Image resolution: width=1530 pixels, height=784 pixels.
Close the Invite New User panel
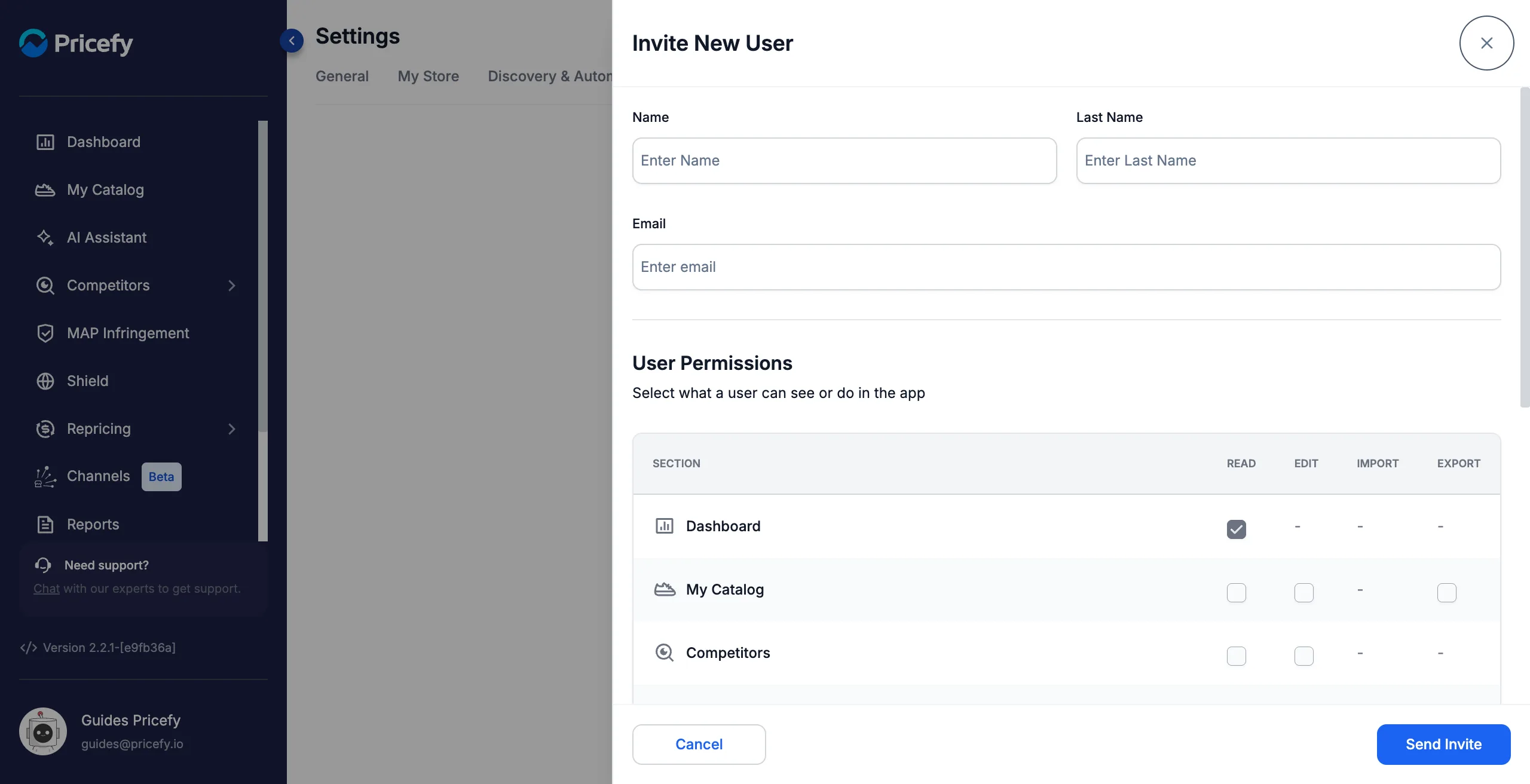1486,43
